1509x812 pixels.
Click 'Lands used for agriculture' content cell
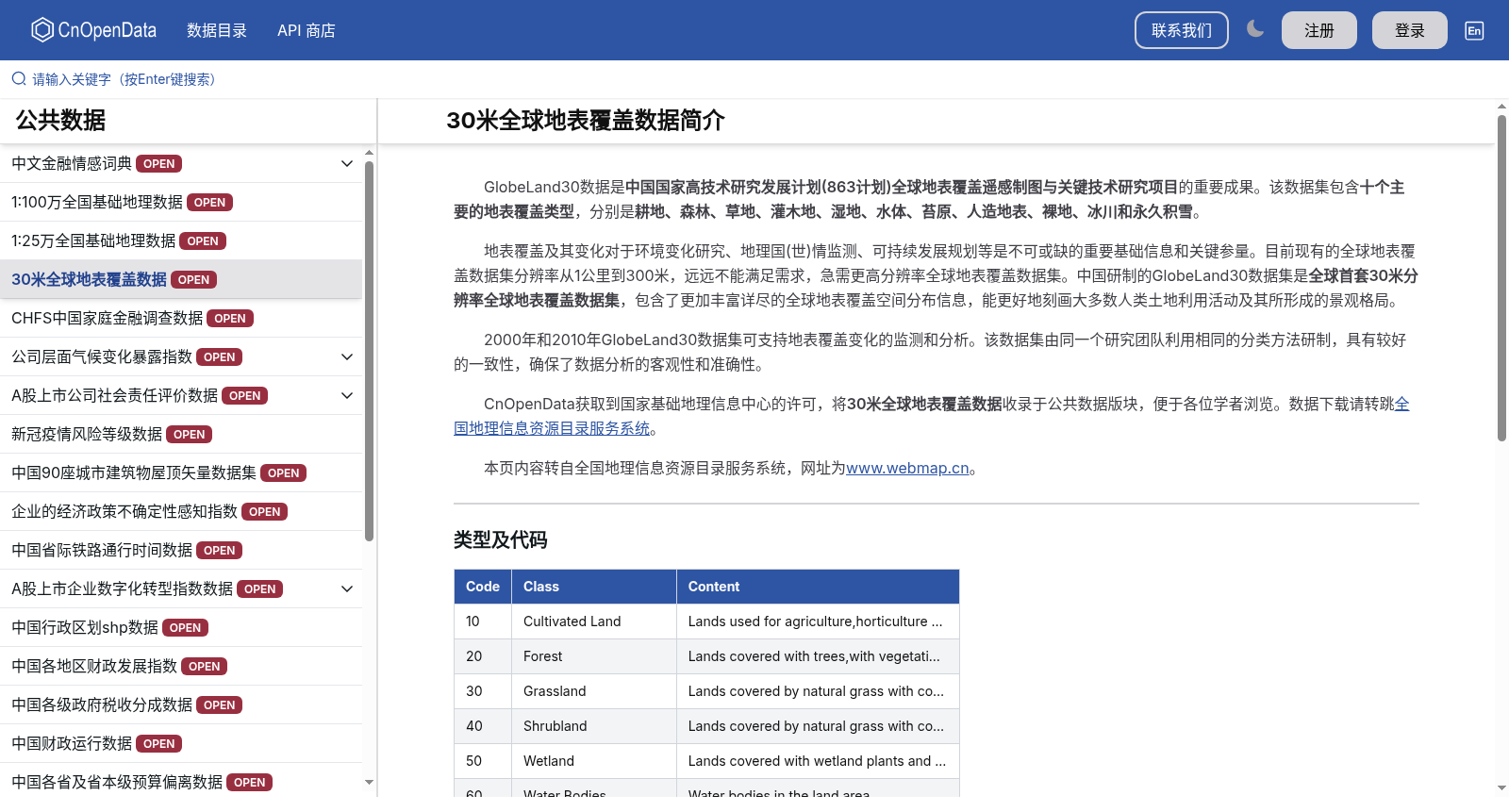(x=818, y=621)
